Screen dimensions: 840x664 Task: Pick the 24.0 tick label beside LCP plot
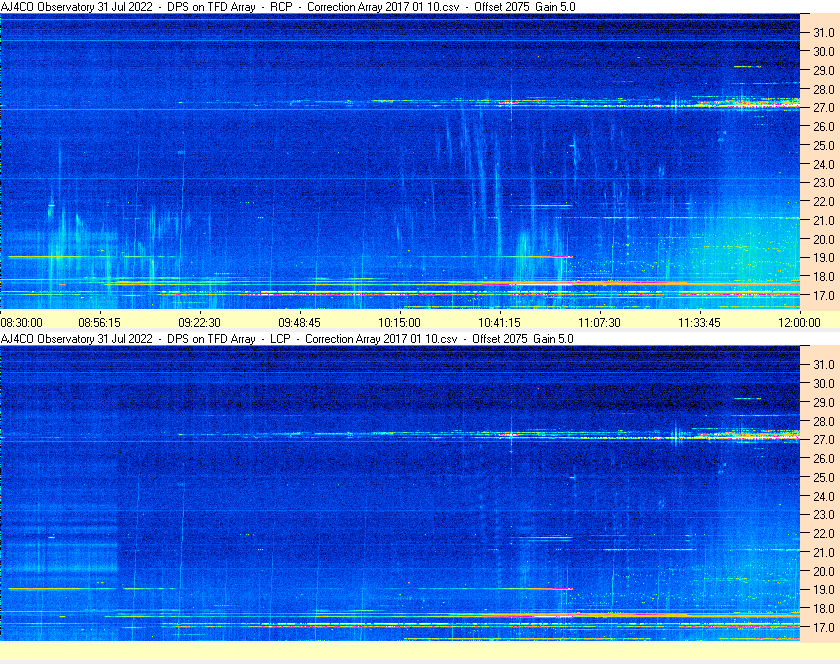tap(824, 496)
